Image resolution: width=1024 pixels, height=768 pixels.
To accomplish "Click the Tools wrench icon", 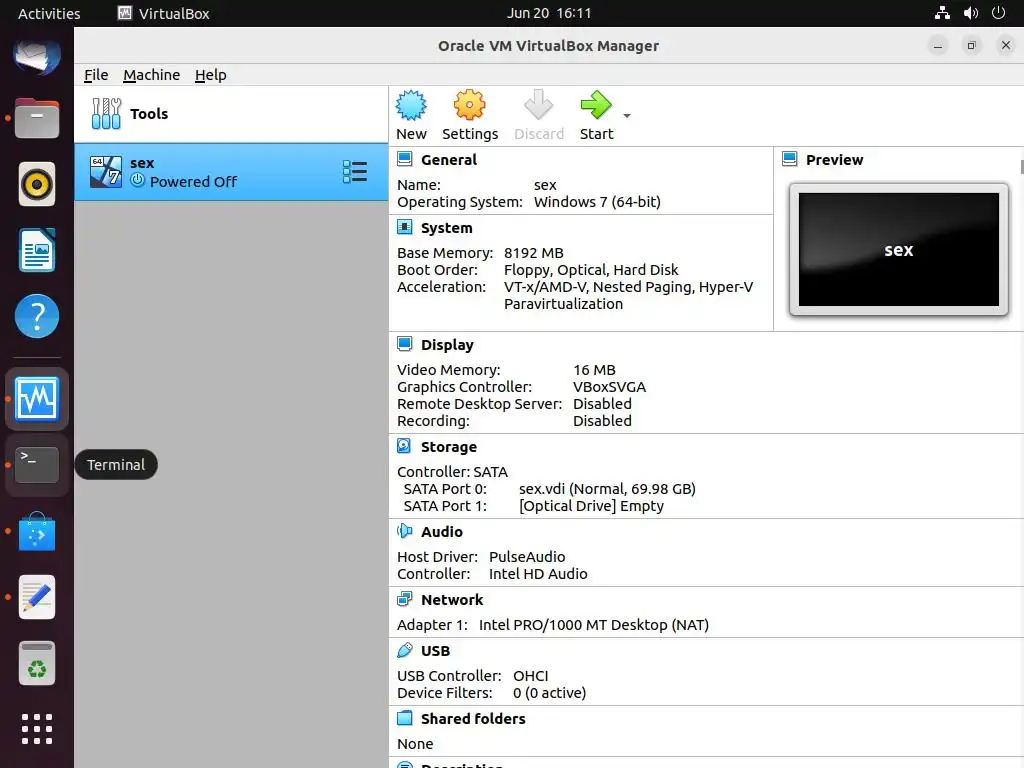I will tap(106, 114).
